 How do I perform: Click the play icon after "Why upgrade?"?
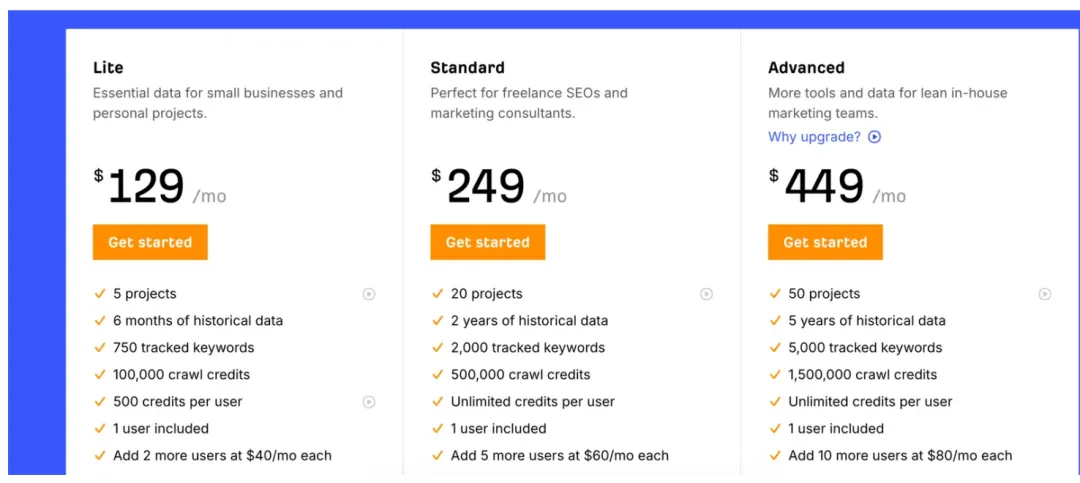875,137
